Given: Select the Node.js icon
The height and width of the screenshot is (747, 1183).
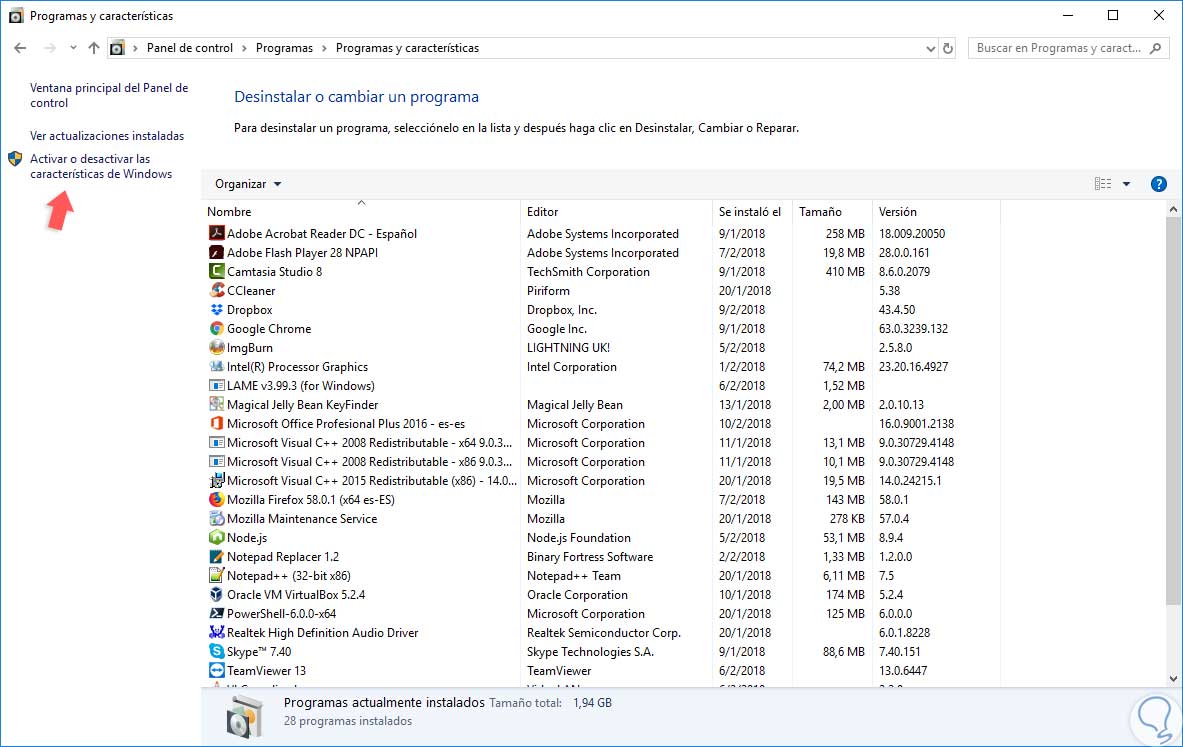Looking at the screenshot, I should click(x=217, y=537).
